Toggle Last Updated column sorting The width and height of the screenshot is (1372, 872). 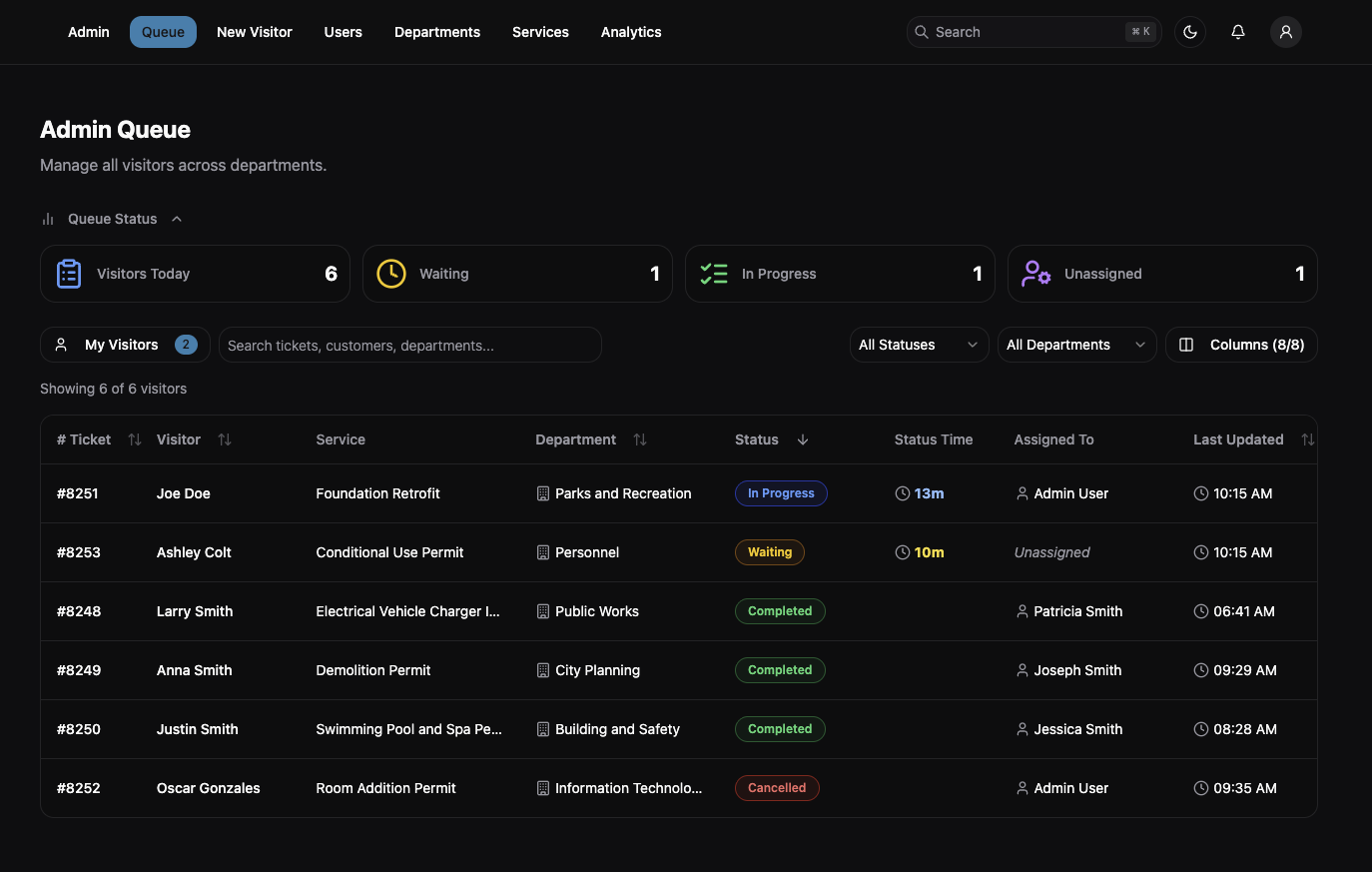click(x=1308, y=439)
